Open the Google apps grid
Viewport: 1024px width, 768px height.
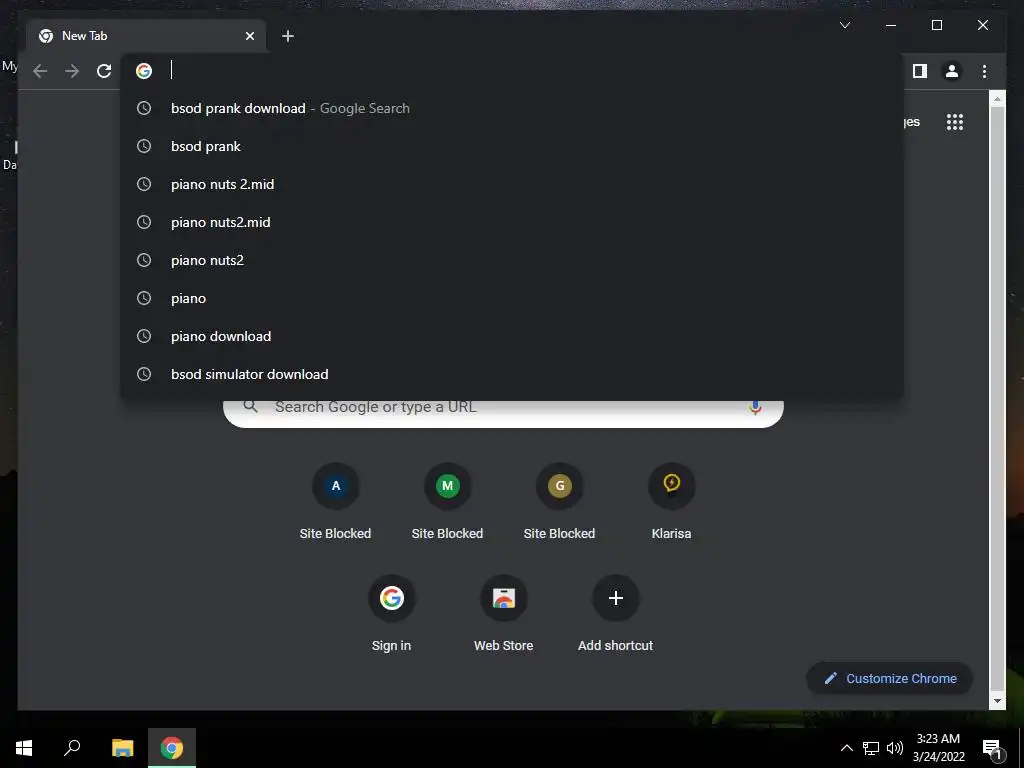coord(955,121)
